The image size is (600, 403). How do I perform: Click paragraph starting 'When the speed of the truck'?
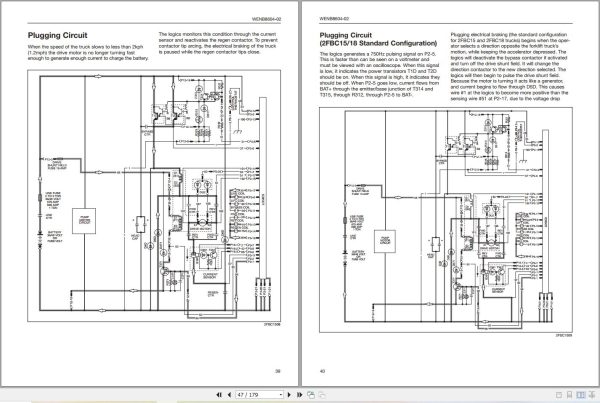pyautogui.click(x=88, y=52)
